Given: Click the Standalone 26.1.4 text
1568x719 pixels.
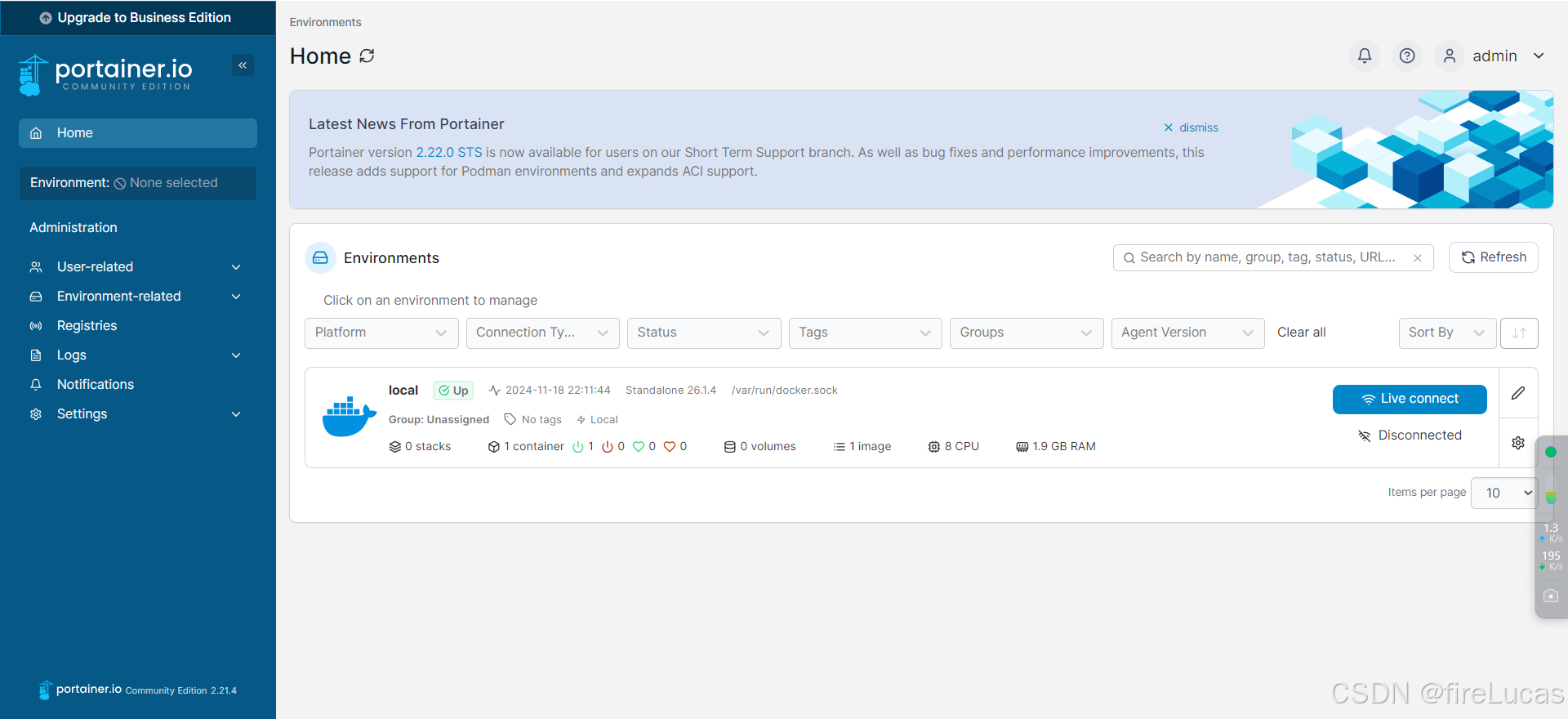Looking at the screenshot, I should coord(670,391).
